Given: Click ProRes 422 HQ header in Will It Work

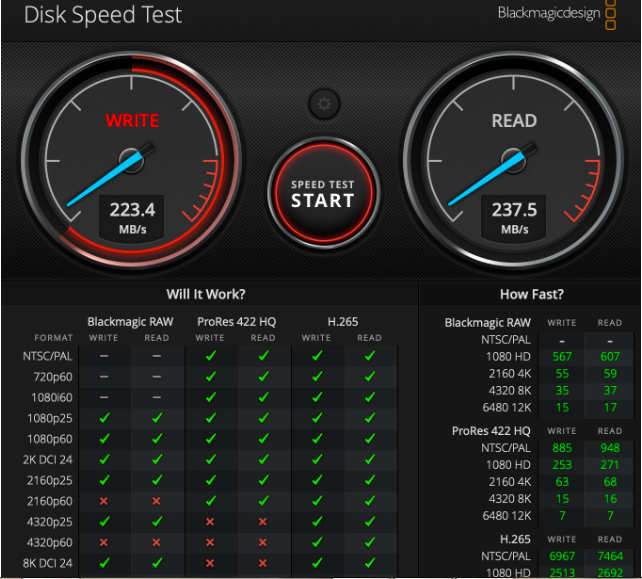Looking at the screenshot, I should click(x=236, y=321).
